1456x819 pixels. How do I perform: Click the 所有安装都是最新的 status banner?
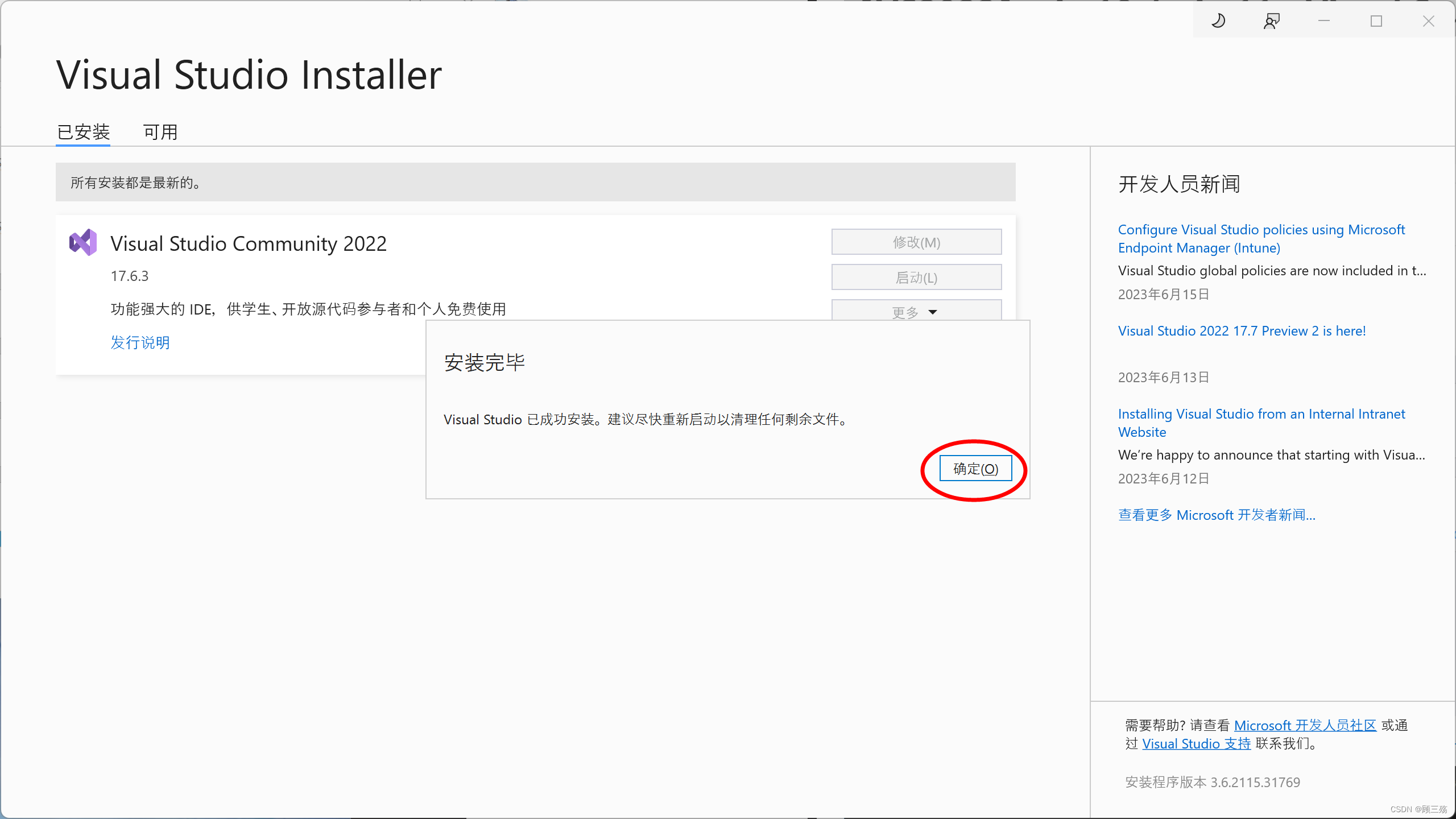(x=536, y=182)
